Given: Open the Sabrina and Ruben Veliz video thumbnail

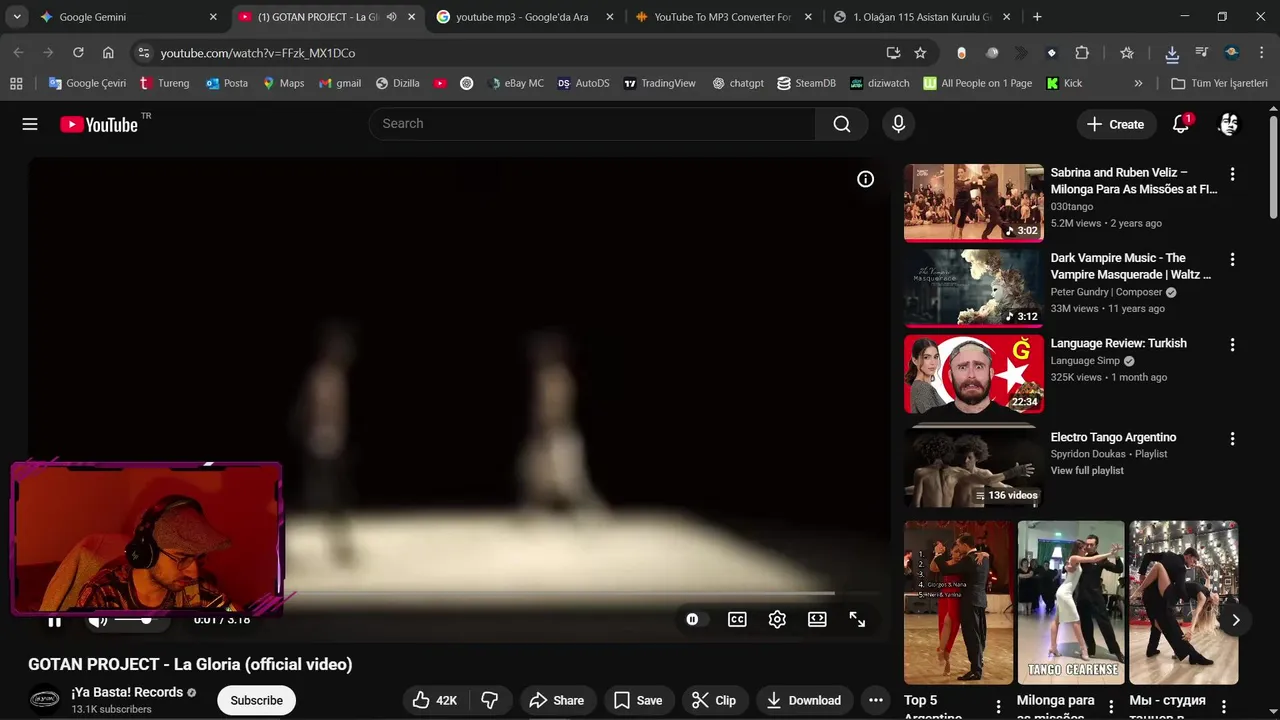Looking at the screenshot, I should 974,203.
